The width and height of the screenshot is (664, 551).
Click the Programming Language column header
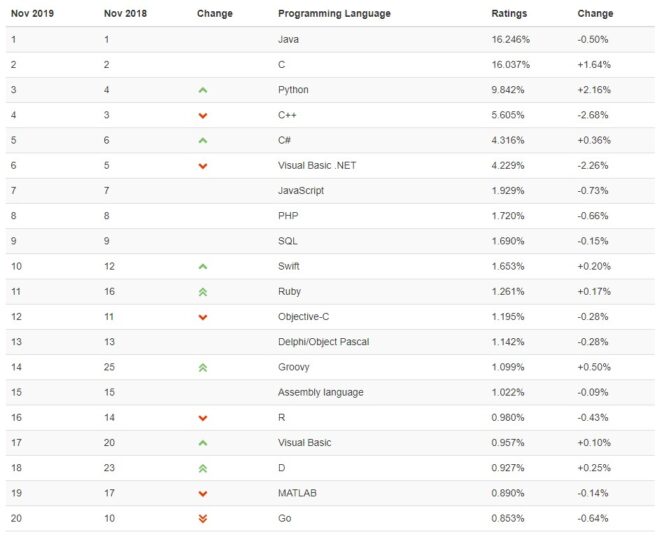[x=334, y=14]
